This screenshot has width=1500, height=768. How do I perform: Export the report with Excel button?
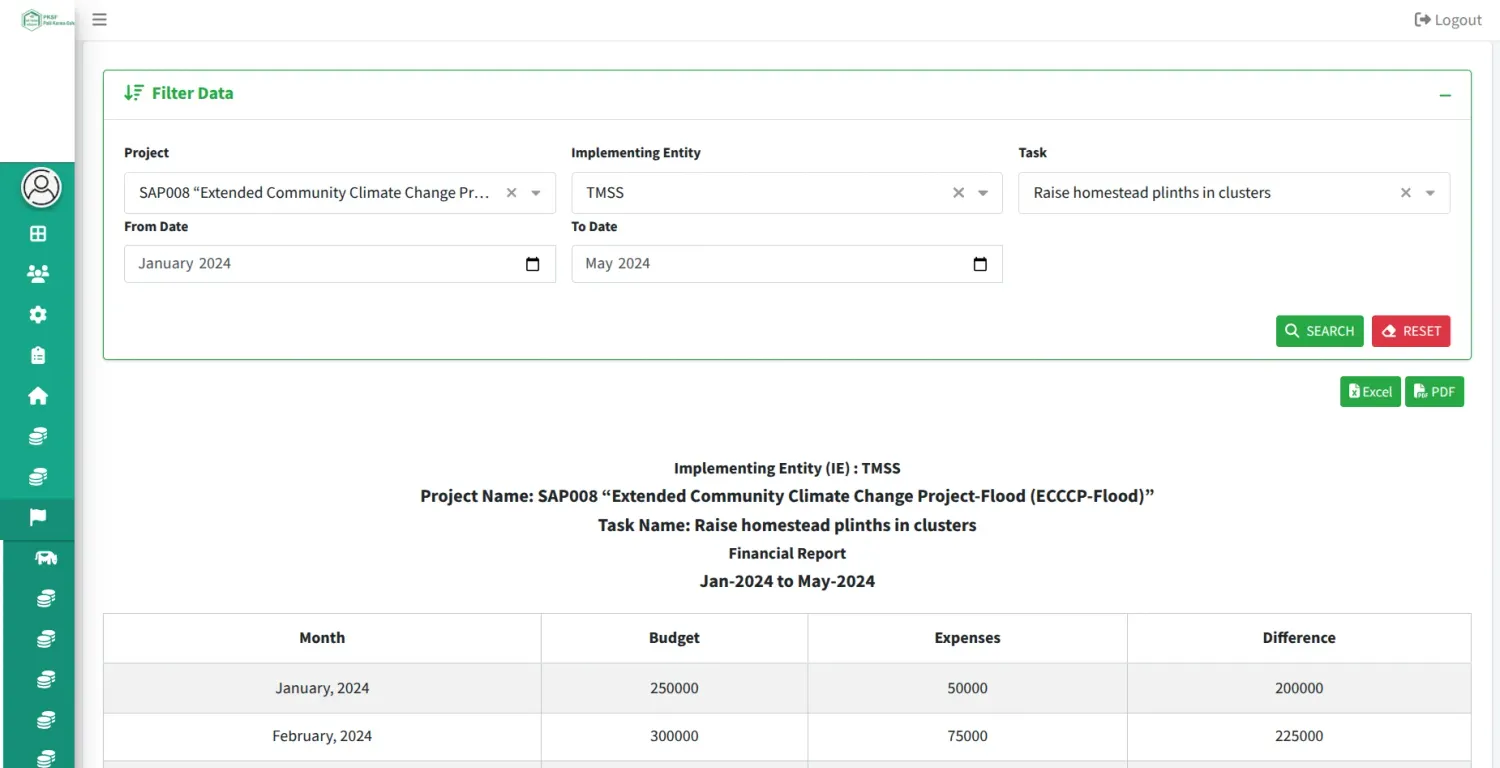(1370, 392)
